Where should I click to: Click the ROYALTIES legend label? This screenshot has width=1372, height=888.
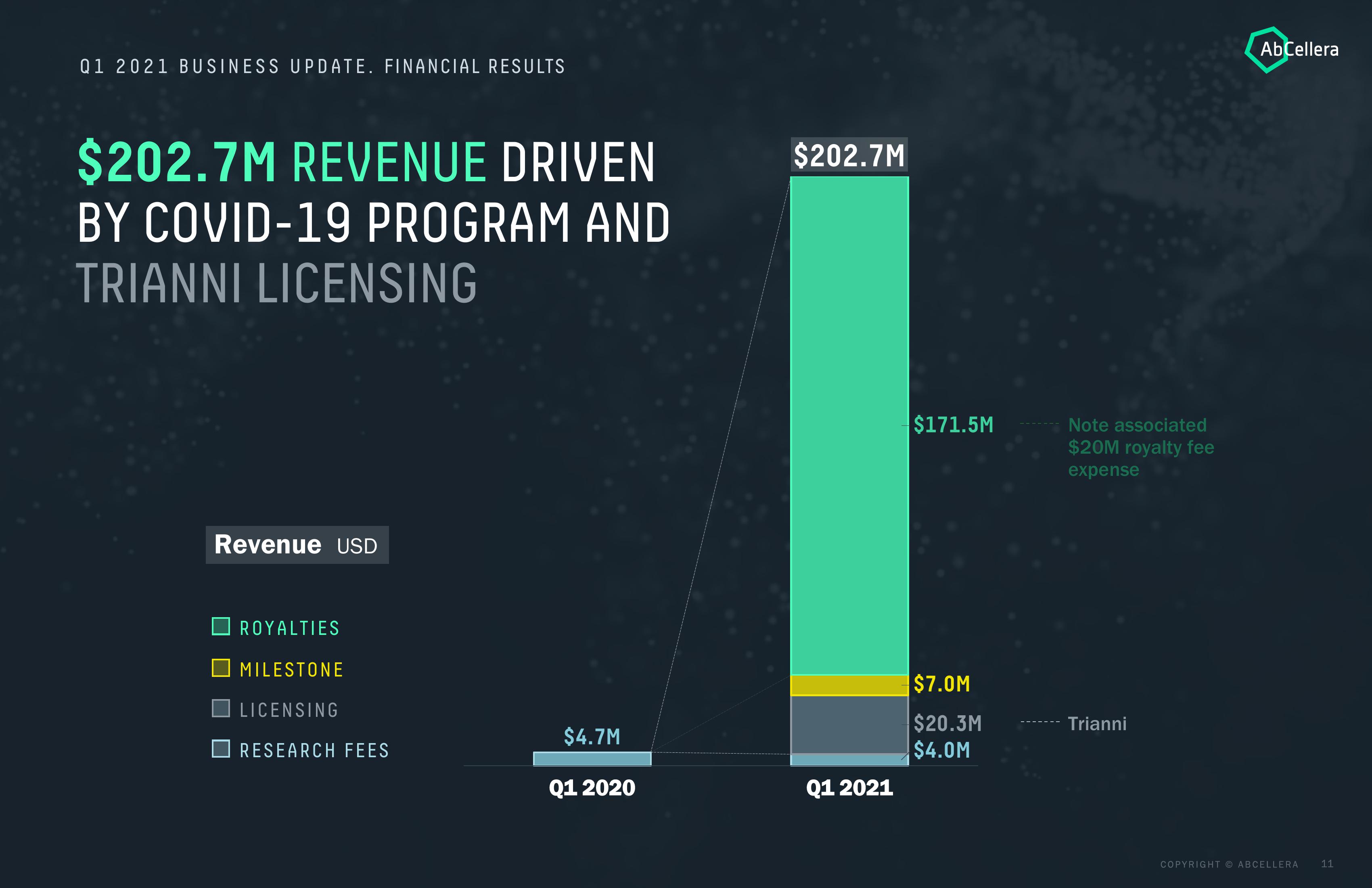coord(289,628)
